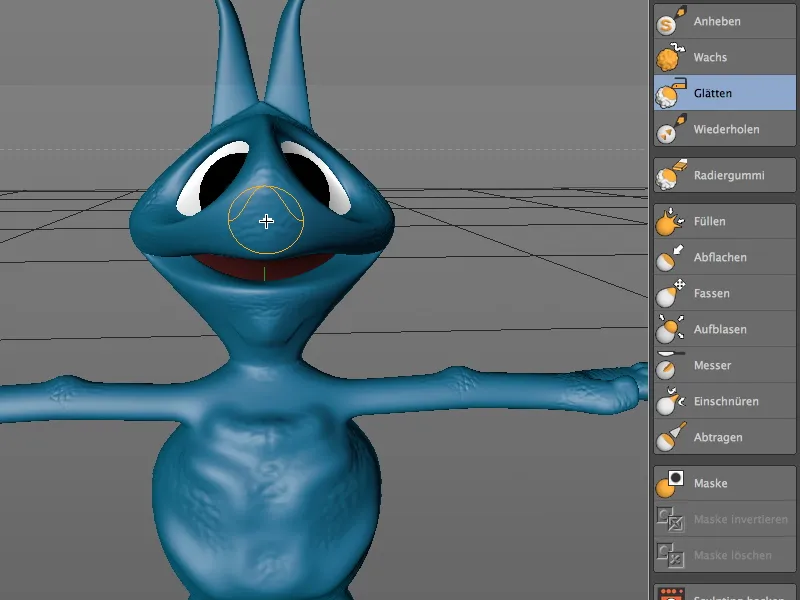The width and height of the screenshot is (800, 600).
Task: Re-select the highlighted Glätten entry
Action: click(x=710, y=93)
